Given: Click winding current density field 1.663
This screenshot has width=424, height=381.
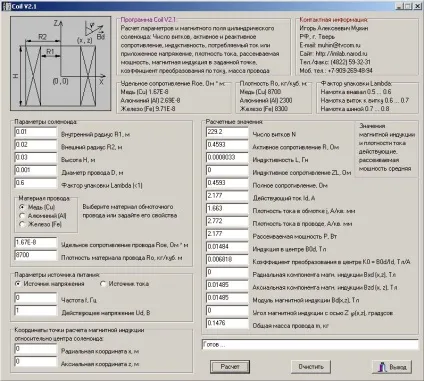Looking at the screenshot, I should coord(227,208).
